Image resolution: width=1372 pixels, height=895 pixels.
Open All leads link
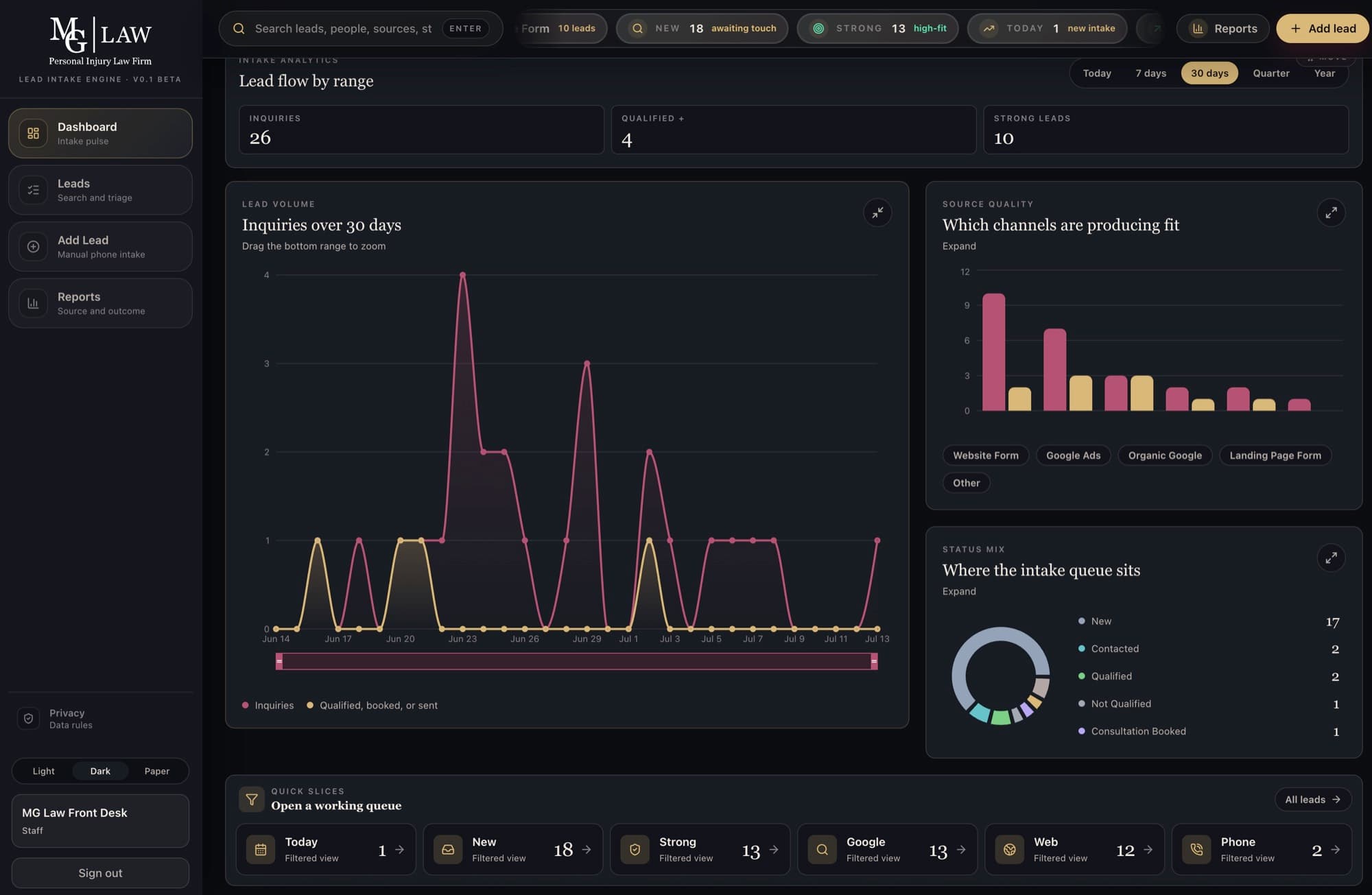1313,800
